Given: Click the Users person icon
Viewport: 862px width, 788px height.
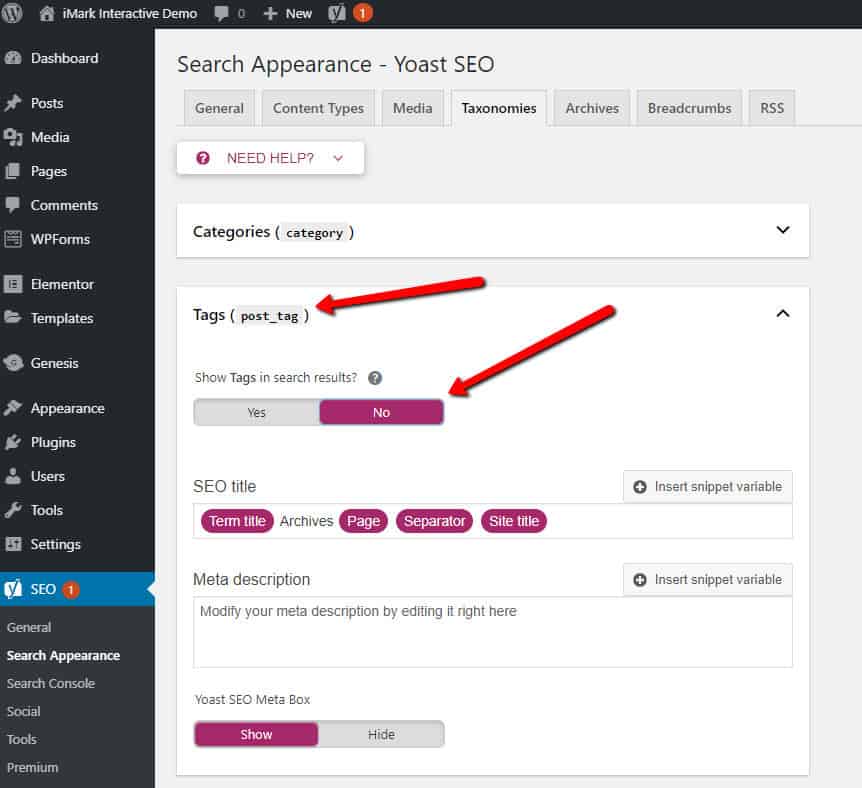Looking at the screenshot, I should tap(13, 476).
